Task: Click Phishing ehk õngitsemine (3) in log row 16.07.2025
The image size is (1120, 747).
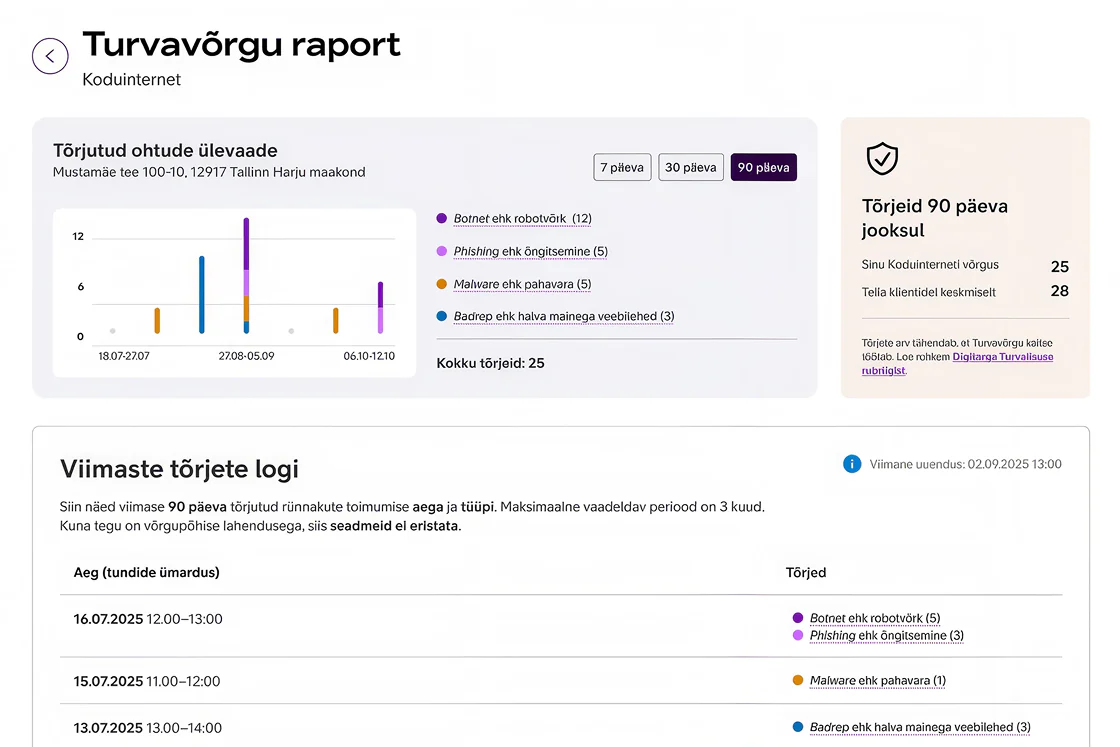Action: tap(886, 636)
